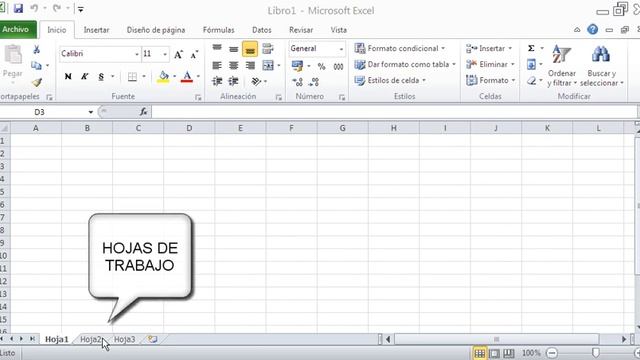The width and height of the screenshot is (640, 360).
Task: Insert a new worksheet tab
Action: [153, 339]
